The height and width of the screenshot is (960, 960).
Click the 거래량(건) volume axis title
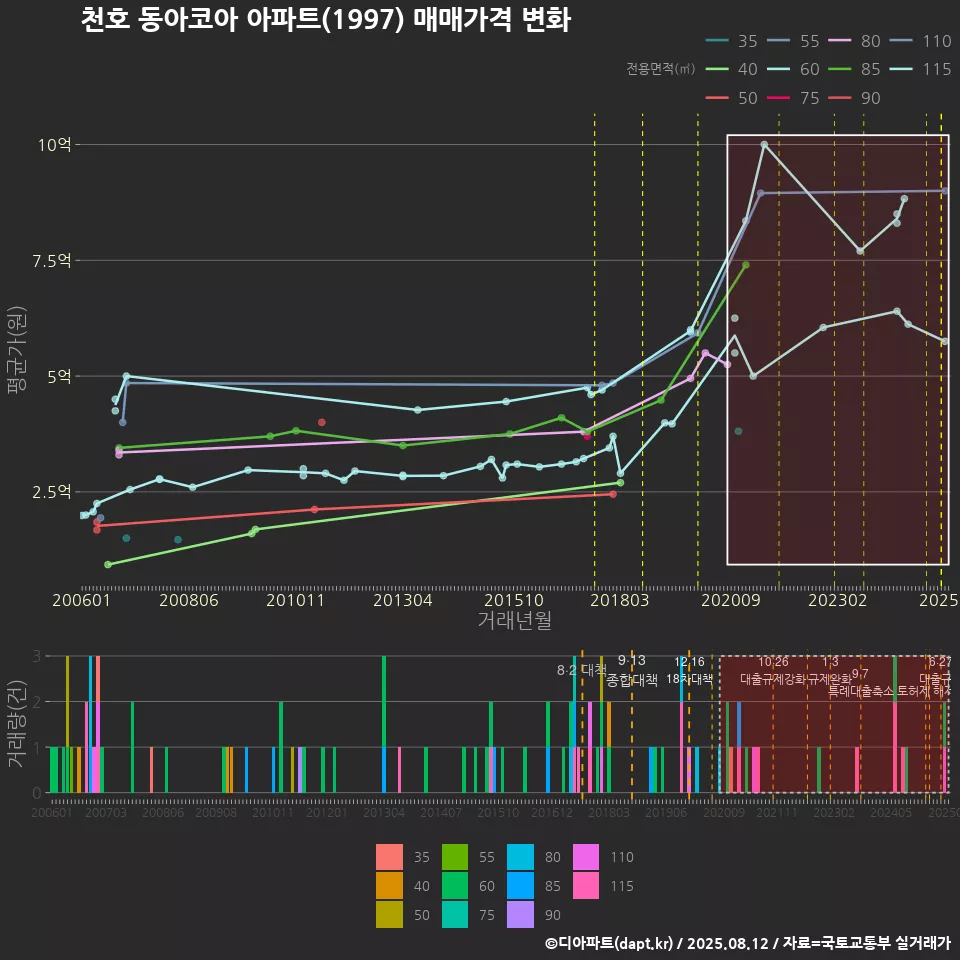coord(17,724)
